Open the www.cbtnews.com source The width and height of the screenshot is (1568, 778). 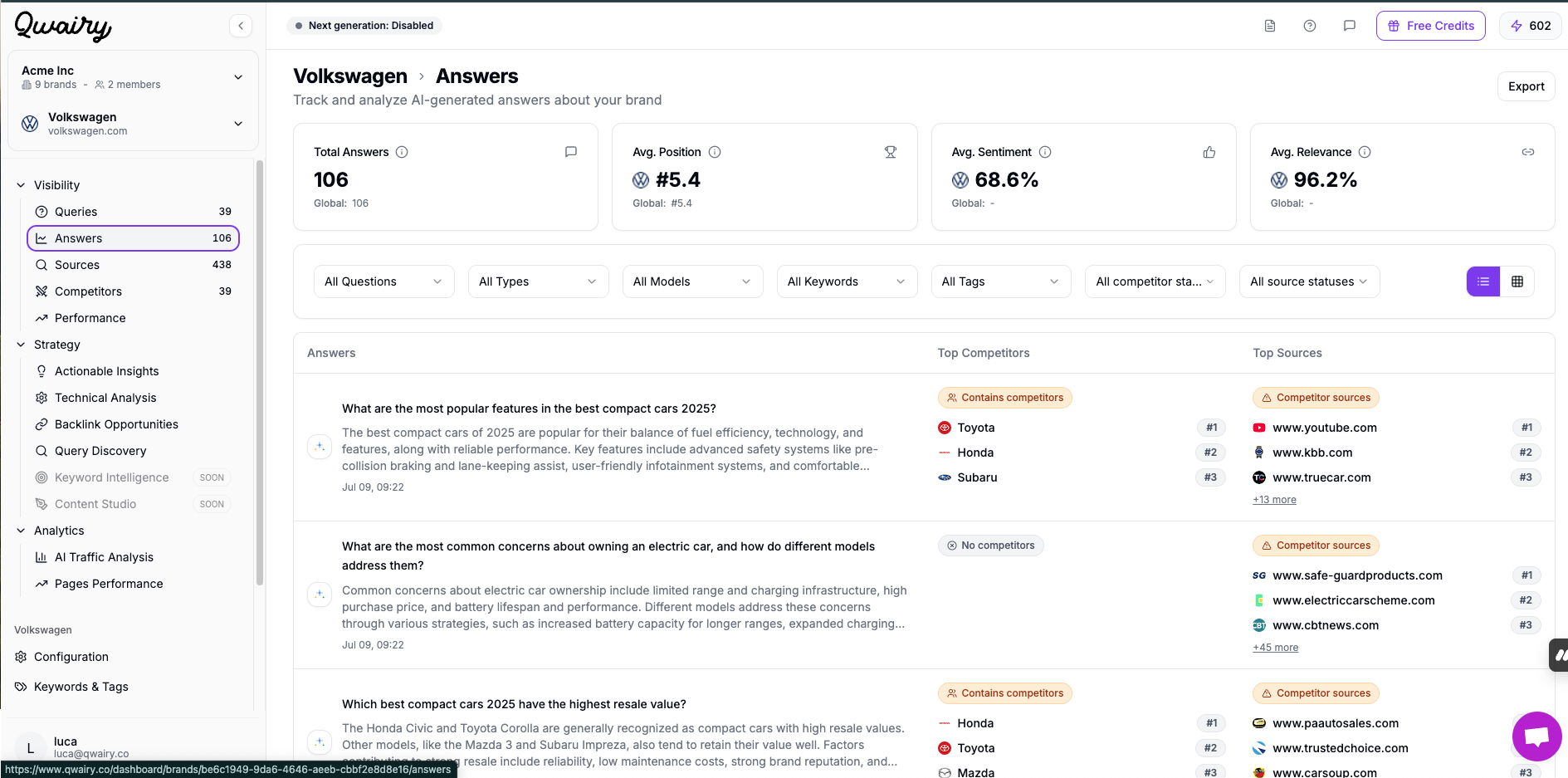tap(1326, 625)
